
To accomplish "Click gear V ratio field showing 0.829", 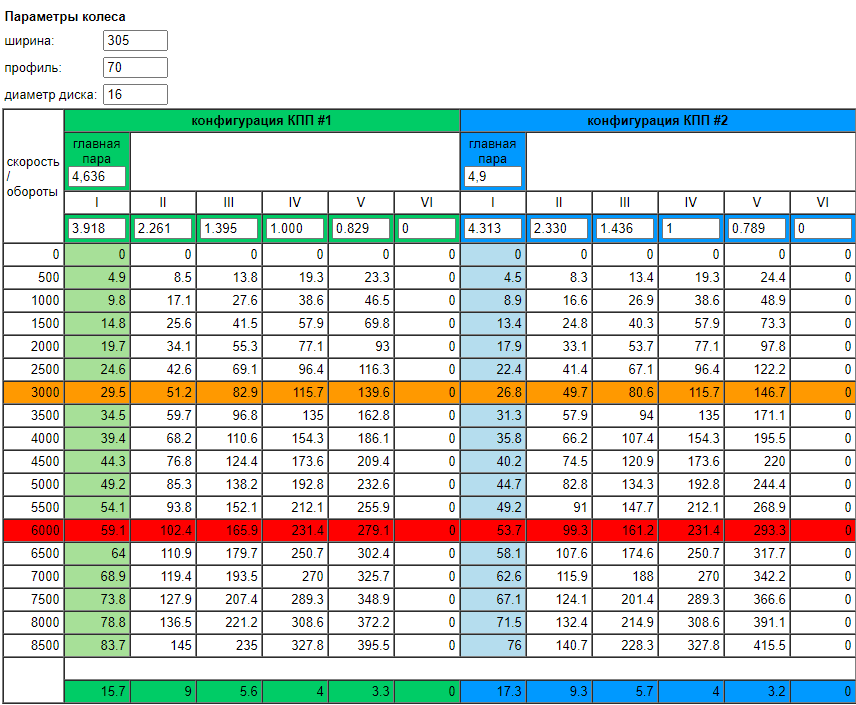I will pyautogui.click(x=361, y=228).
